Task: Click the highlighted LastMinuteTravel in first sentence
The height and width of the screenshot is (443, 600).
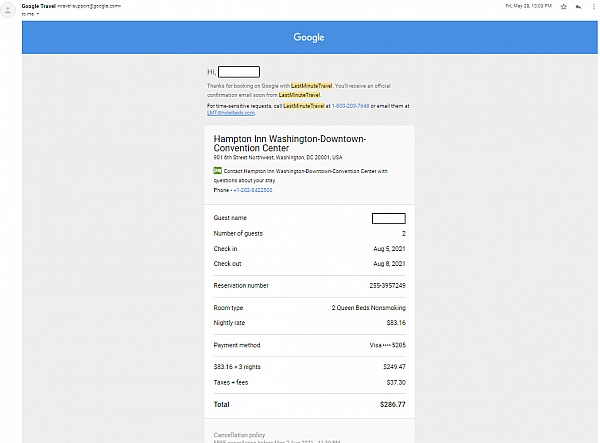Action: (x=311, y=86)
